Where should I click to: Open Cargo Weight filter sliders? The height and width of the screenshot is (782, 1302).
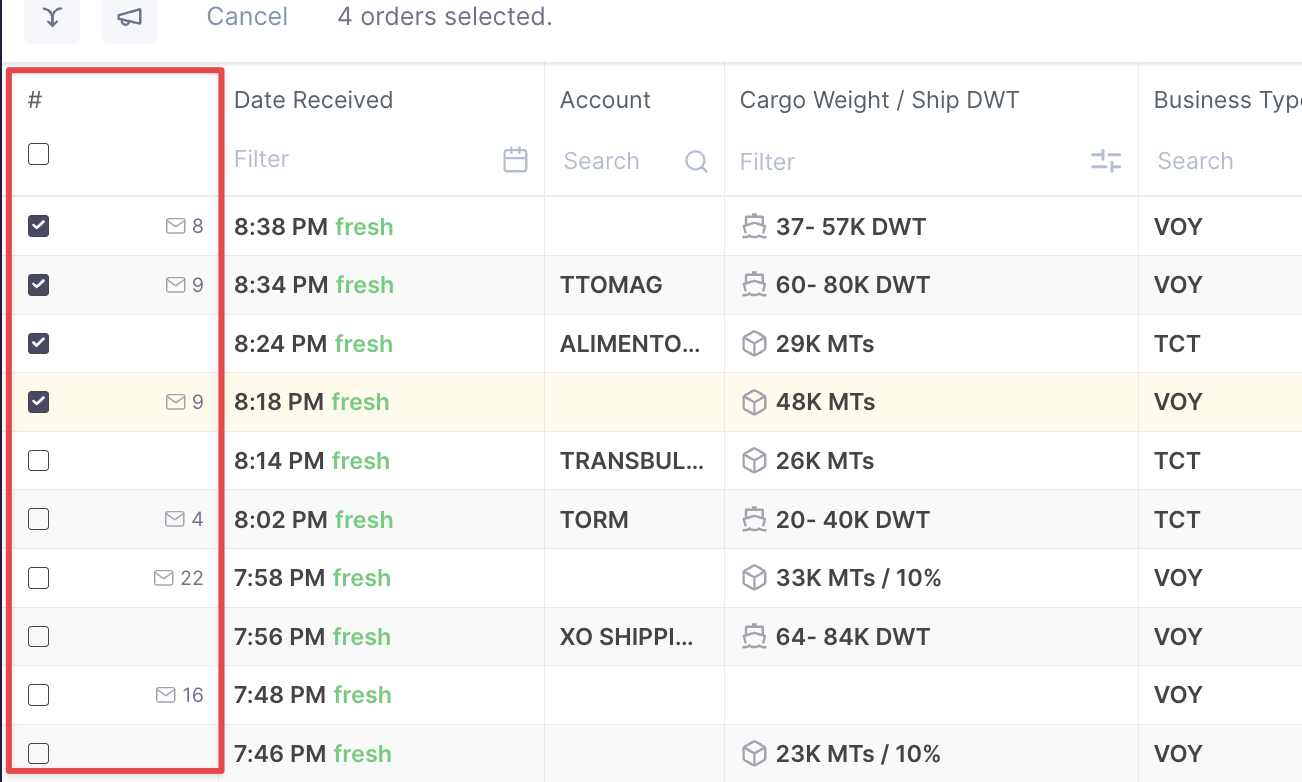pos(1105,161)
